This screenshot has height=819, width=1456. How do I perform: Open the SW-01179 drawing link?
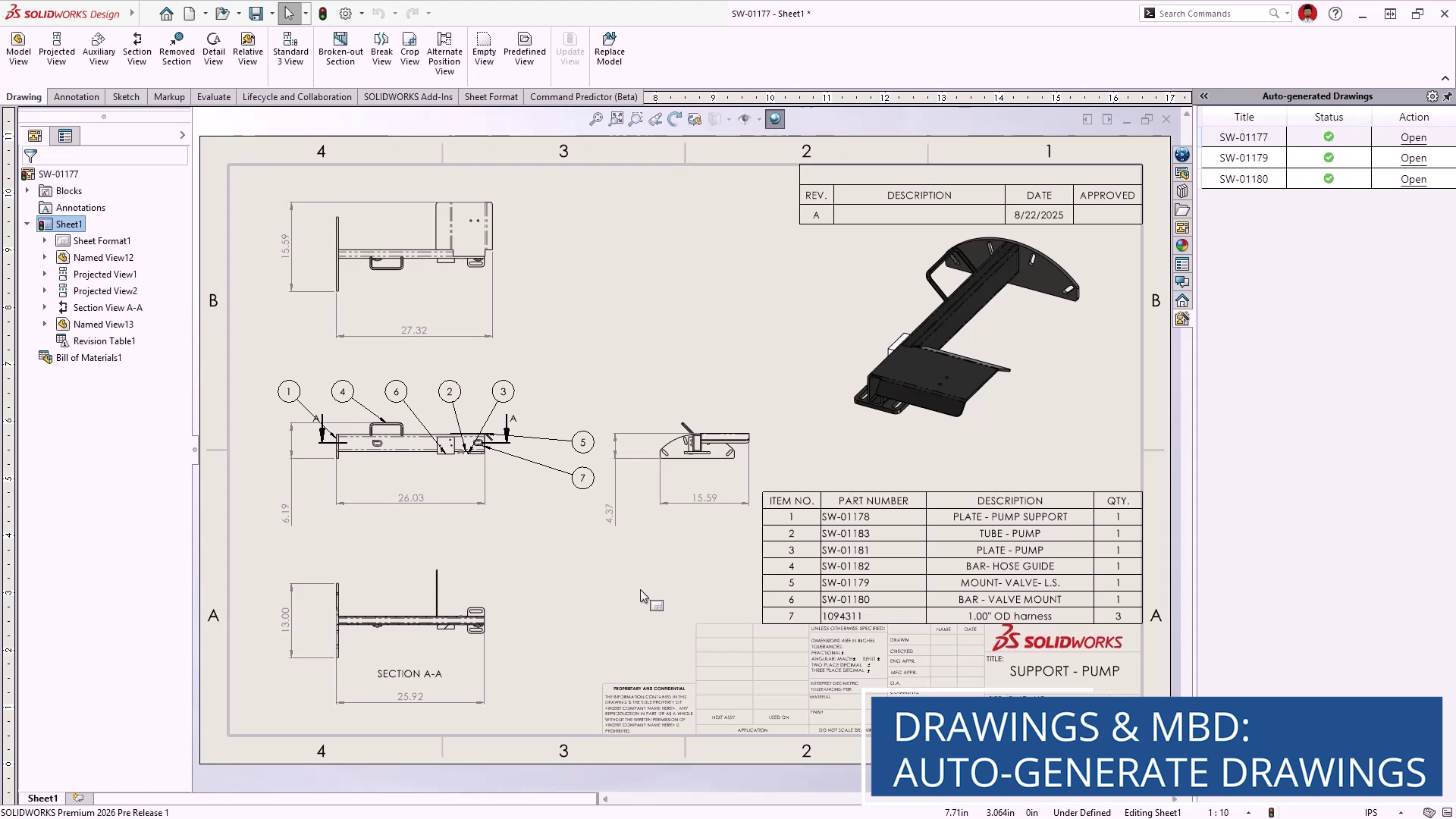pos(1413,158)
